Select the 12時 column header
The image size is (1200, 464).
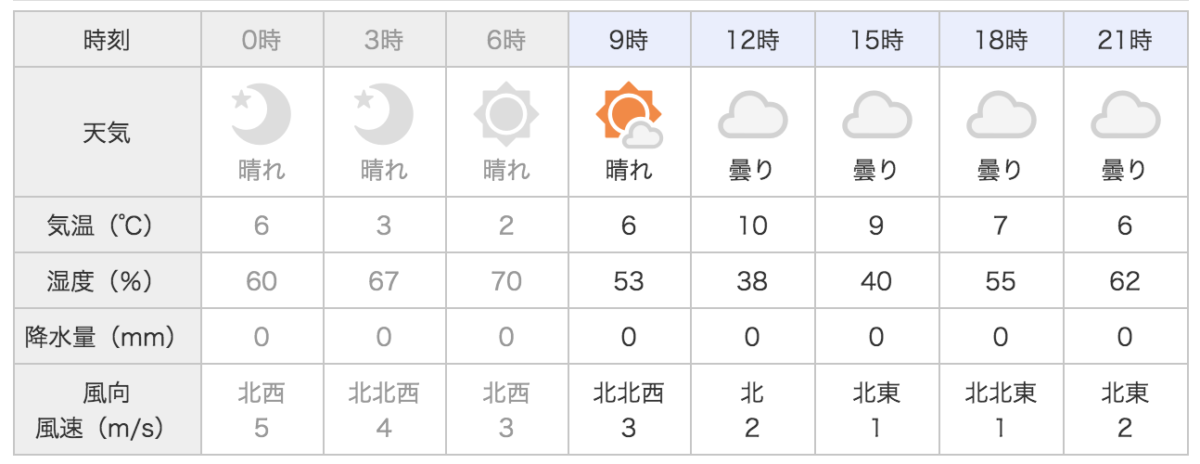pos(752,41)
